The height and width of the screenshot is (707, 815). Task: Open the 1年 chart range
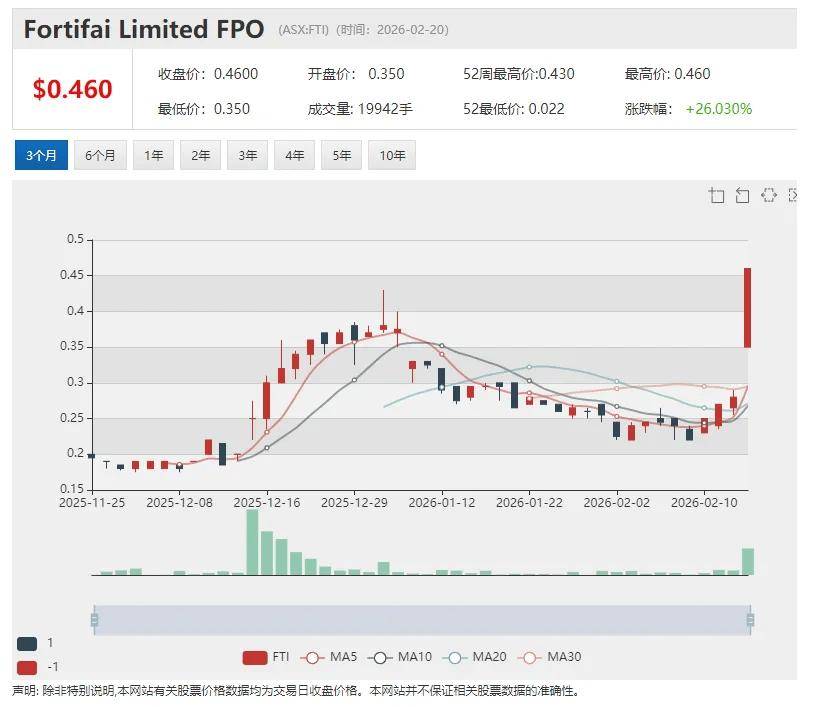click(153, 155)
